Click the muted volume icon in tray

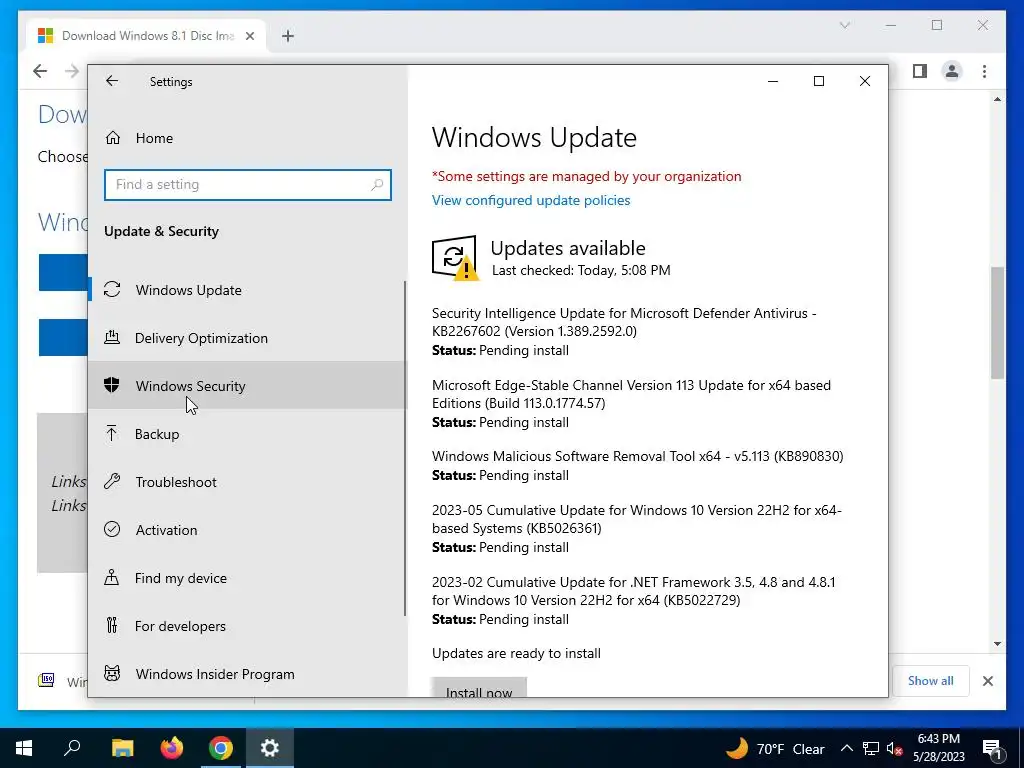point(894,749)
